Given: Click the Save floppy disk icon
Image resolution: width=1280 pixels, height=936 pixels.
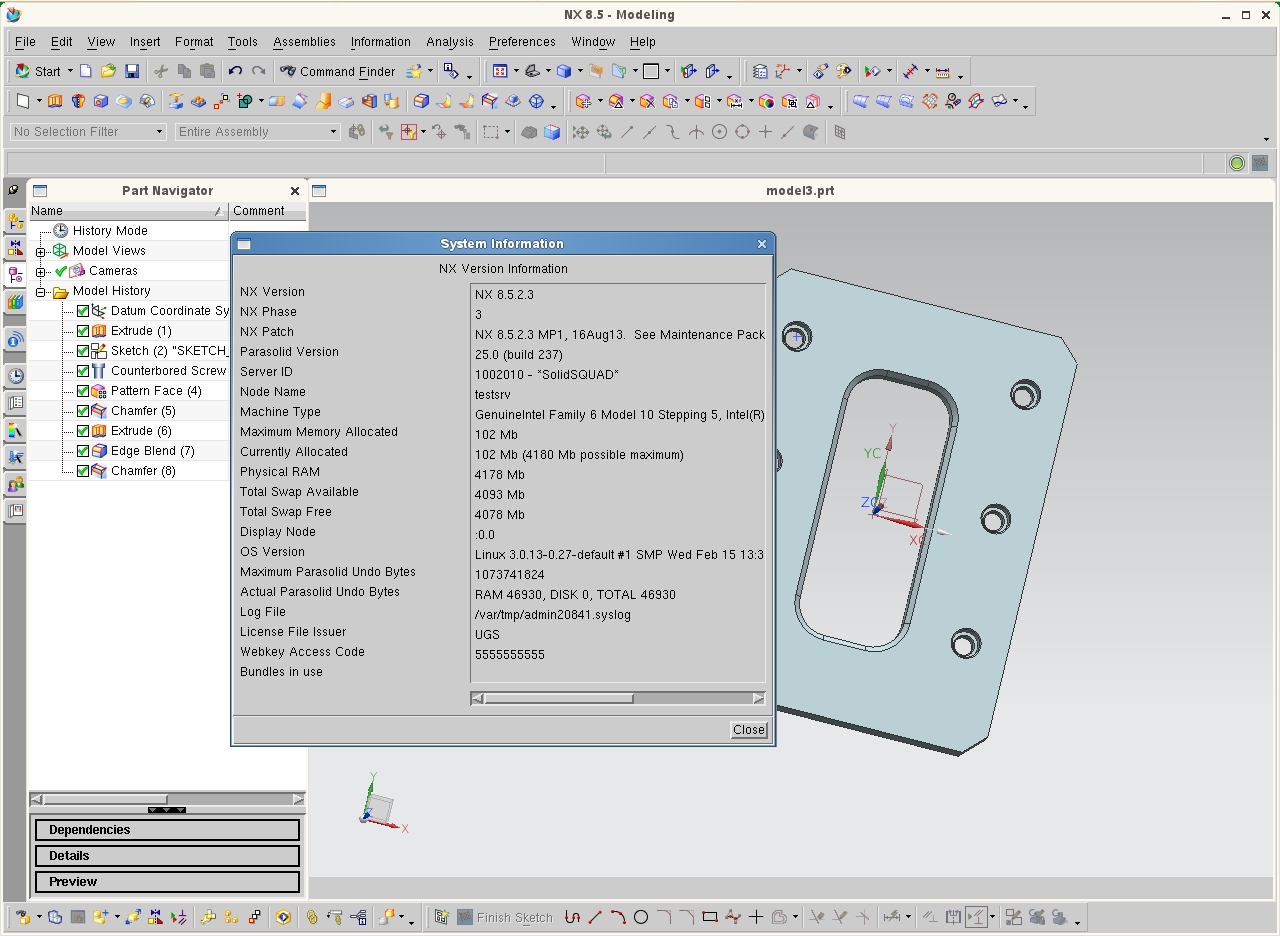Looking at the screenshot, I should click(131, 71).
